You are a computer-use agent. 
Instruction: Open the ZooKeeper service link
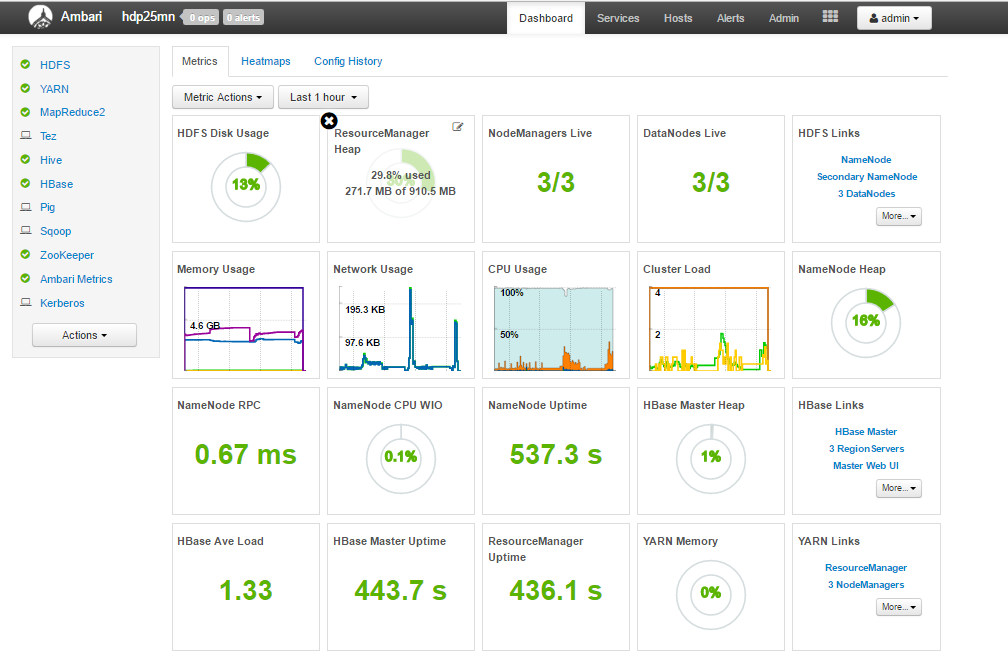67,255
